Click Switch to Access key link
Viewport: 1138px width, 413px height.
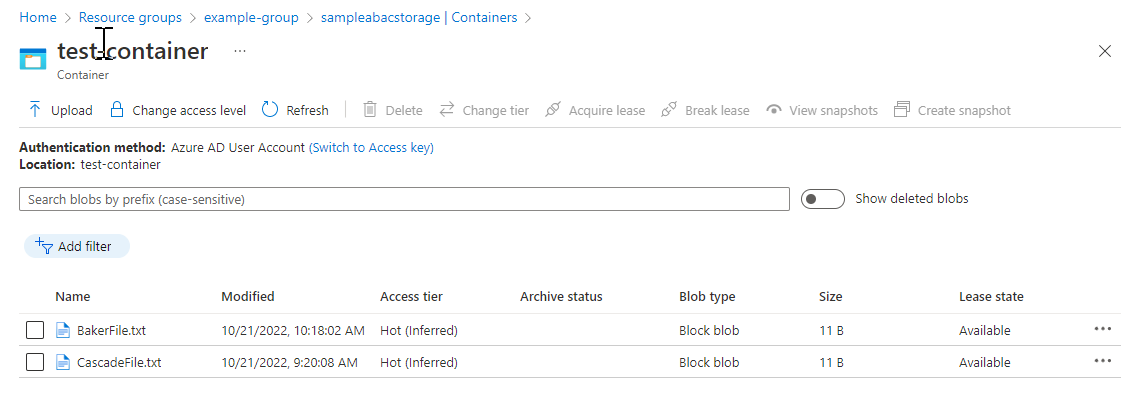point(371,147)
